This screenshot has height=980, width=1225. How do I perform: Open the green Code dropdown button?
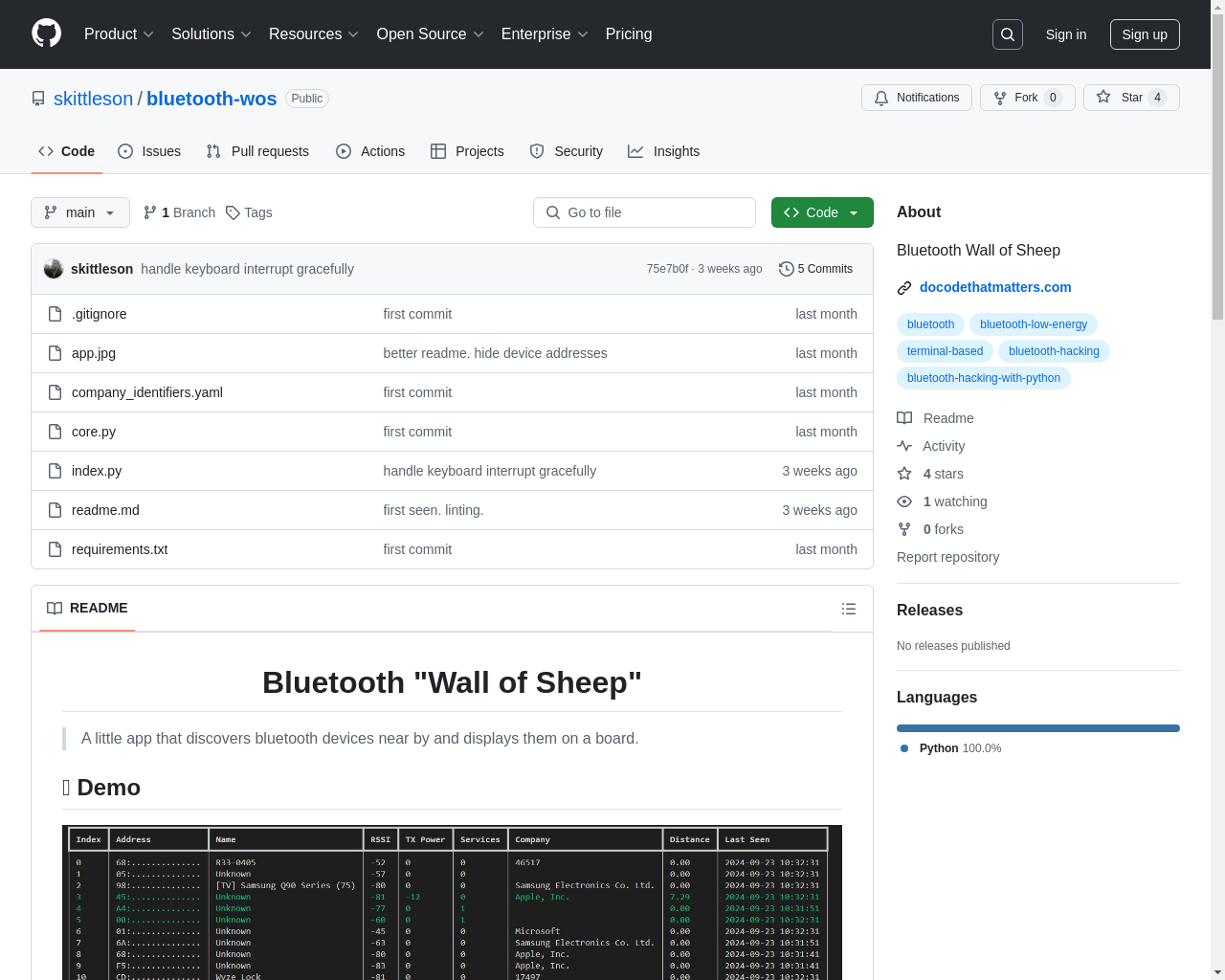coord(822,212)
